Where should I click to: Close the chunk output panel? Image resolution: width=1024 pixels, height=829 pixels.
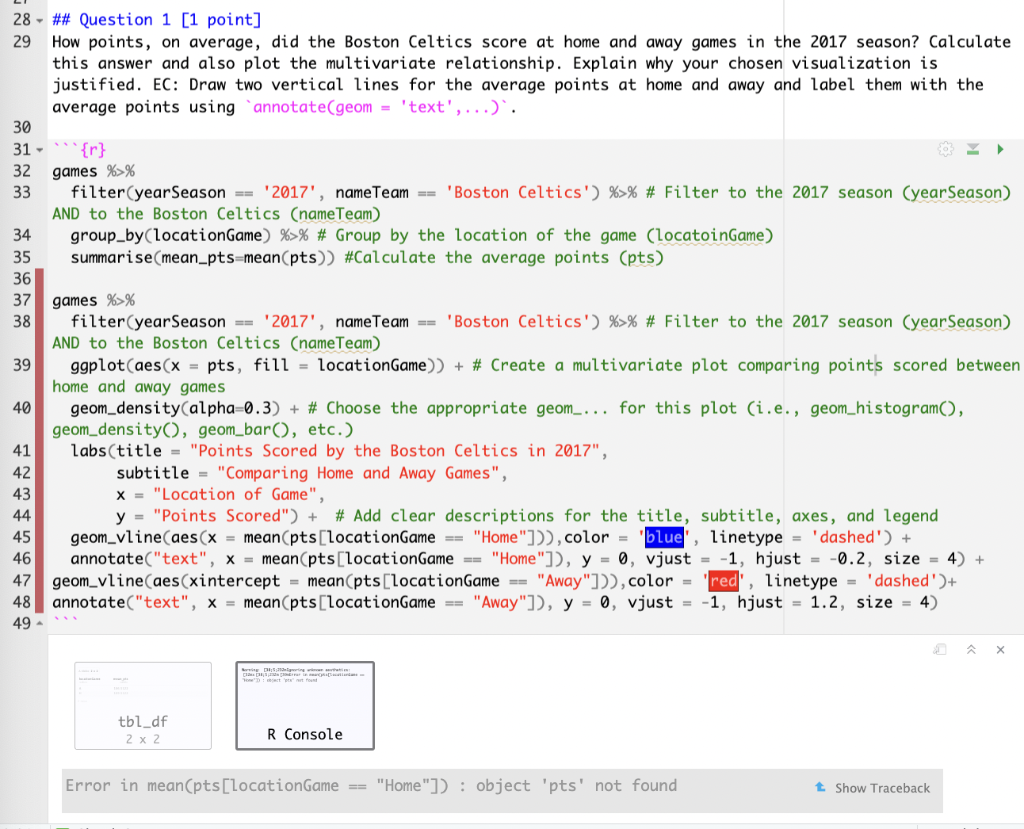[1000, 649]
